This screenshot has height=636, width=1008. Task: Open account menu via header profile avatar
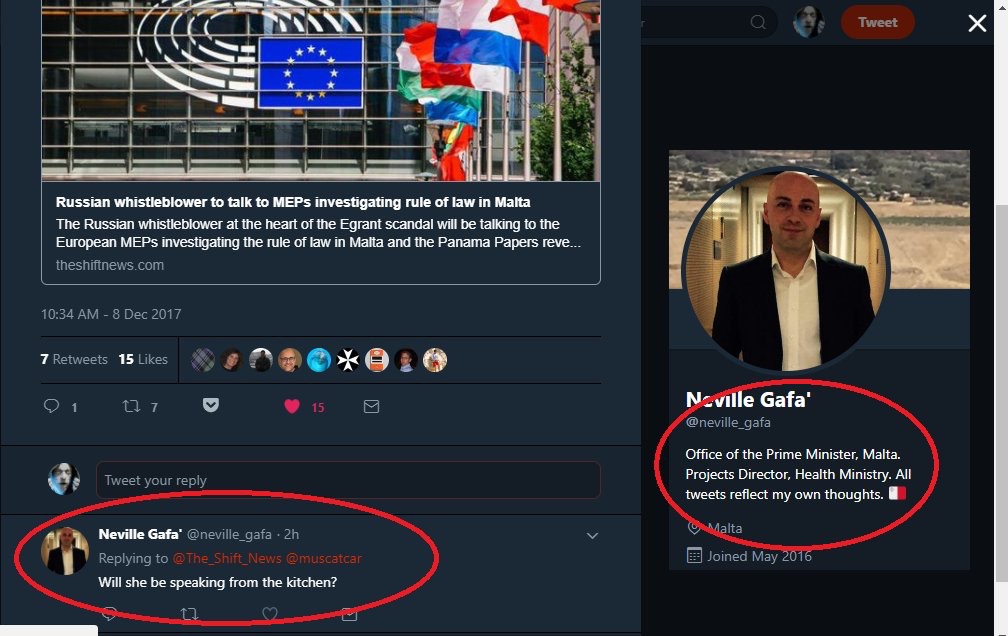(808, 22)
